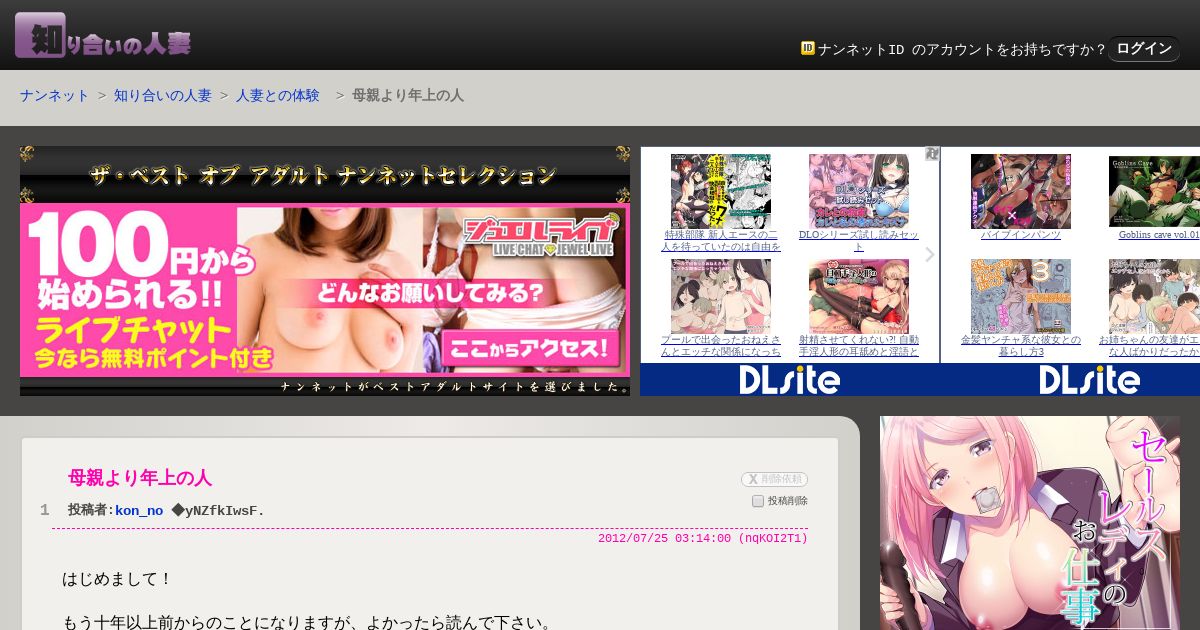Click the line はじめまして！
1200x630 pixels.
pyautogui.click(x=118, y=579)
